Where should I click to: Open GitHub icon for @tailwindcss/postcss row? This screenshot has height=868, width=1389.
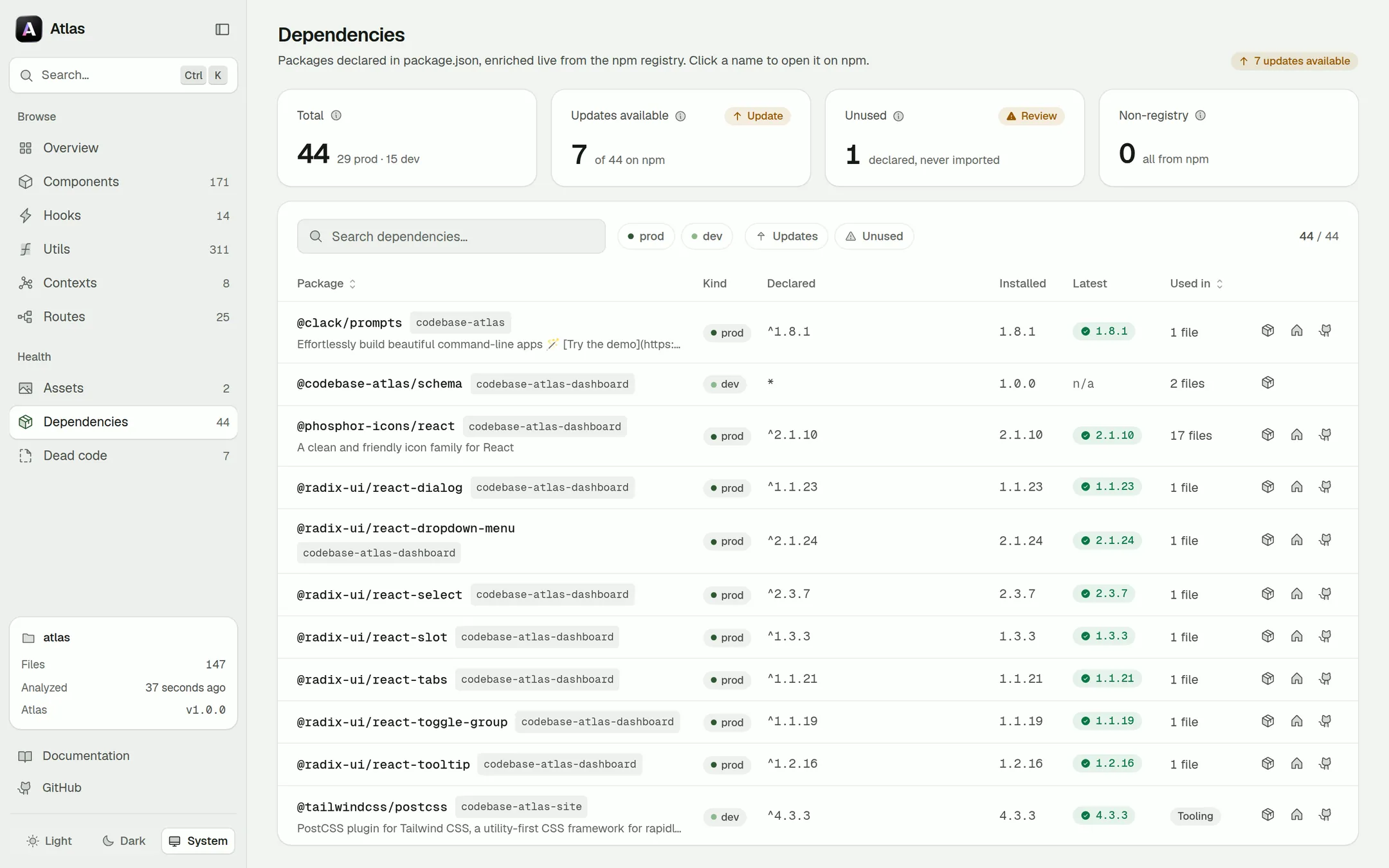(x=1325, y=815)
